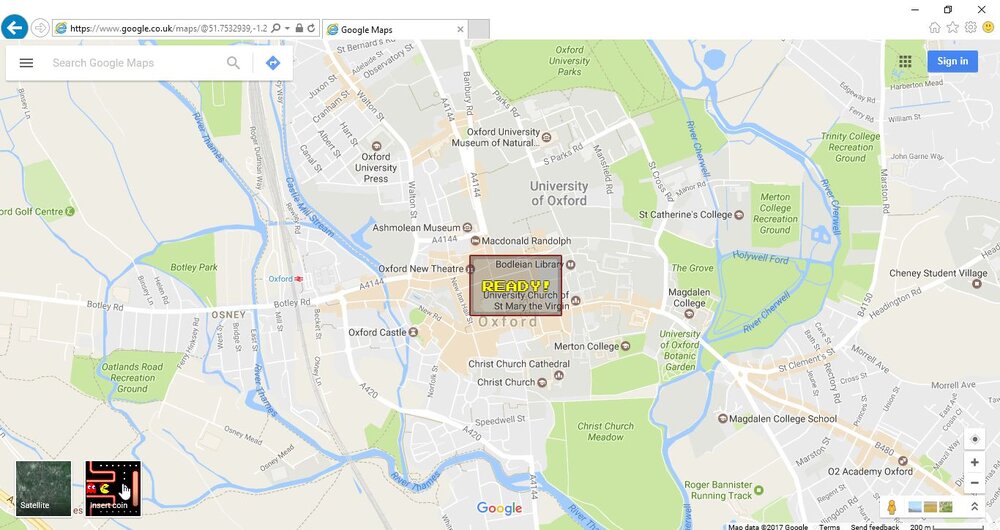Open the browser Home icon

[934, 27]
